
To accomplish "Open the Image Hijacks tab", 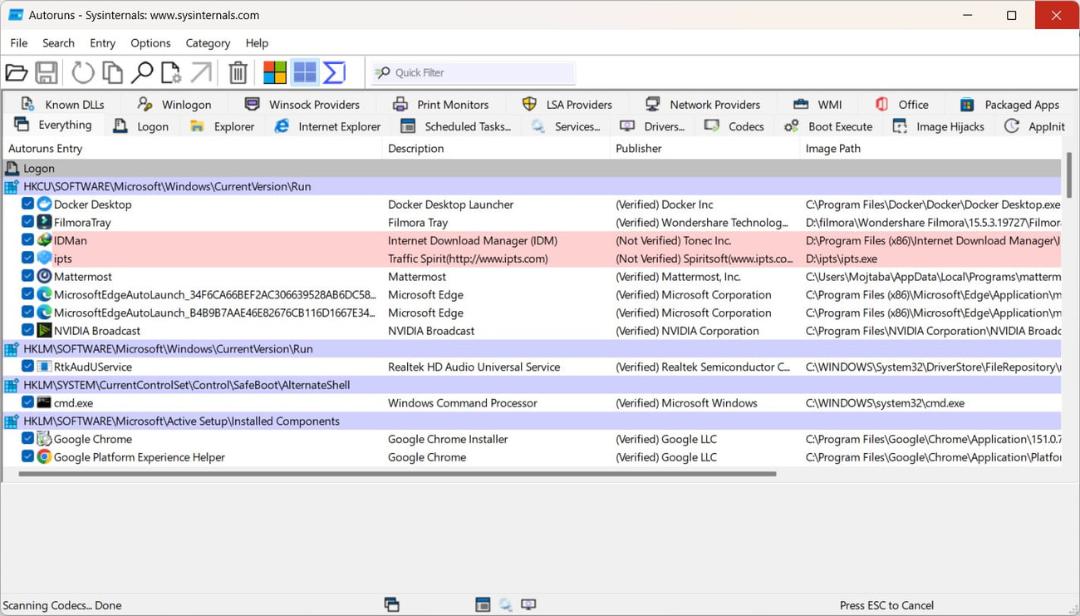I will [939, 126].
